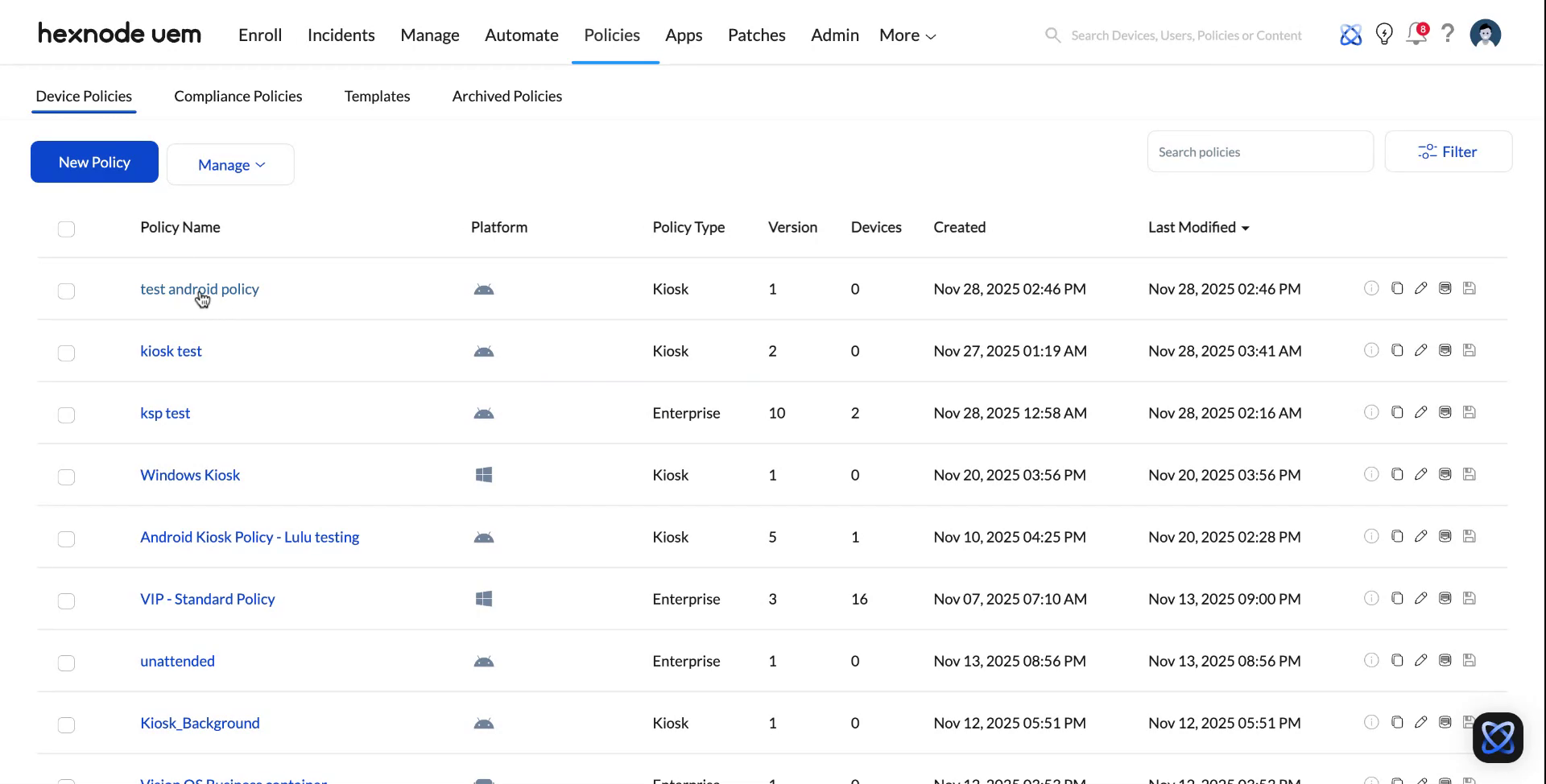Expand the More menu in the navigation
This screenshot has width=1546, height=784.
pos(907,35)
